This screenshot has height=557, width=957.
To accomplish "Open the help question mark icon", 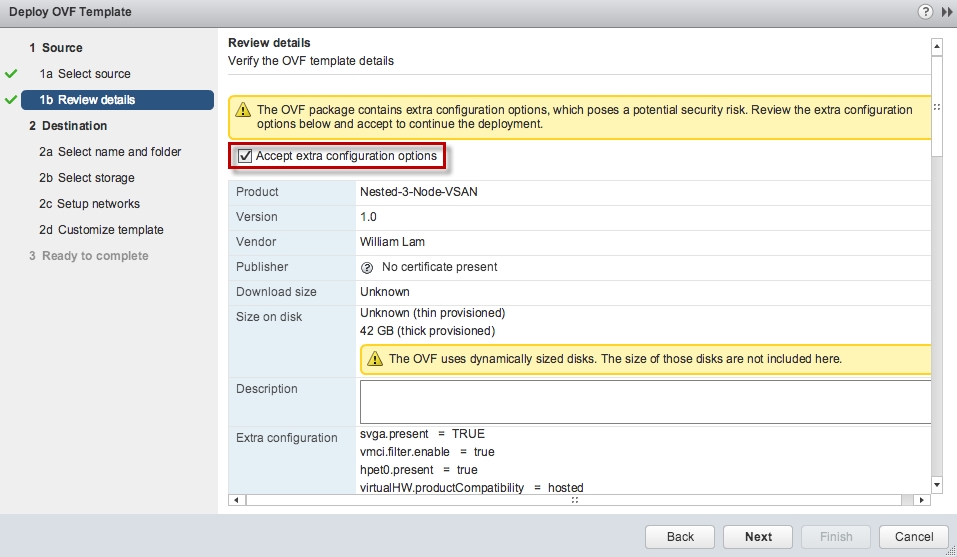I will (x=925, y=12).
